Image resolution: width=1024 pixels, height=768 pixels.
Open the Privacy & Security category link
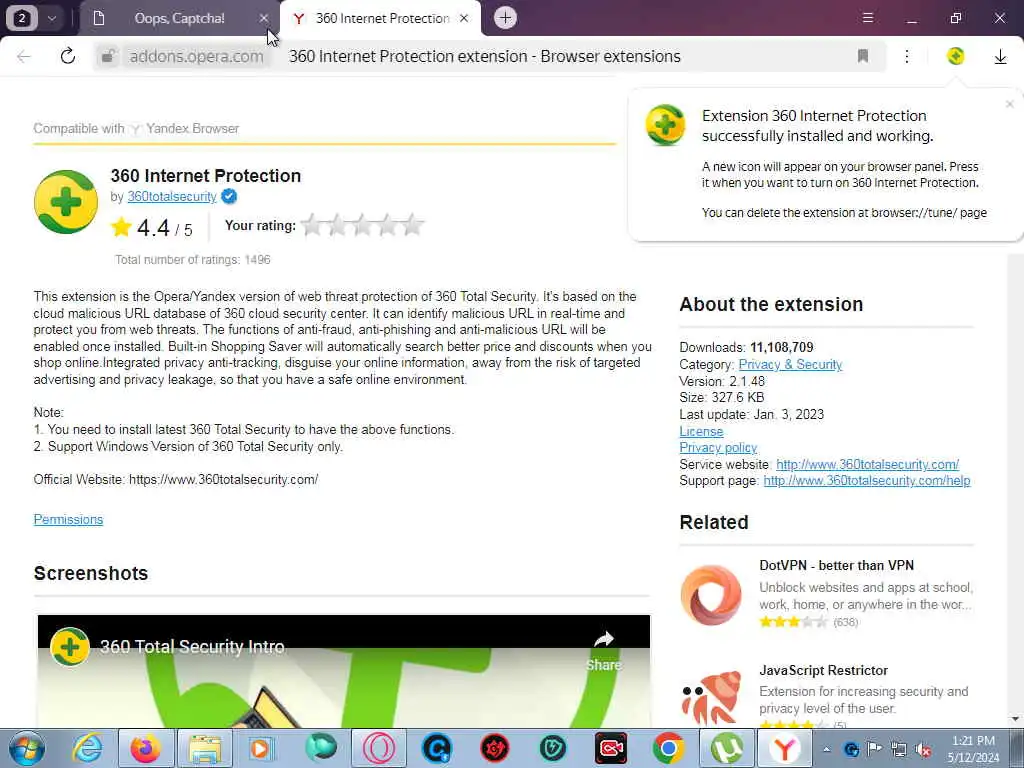coord(790,364)
